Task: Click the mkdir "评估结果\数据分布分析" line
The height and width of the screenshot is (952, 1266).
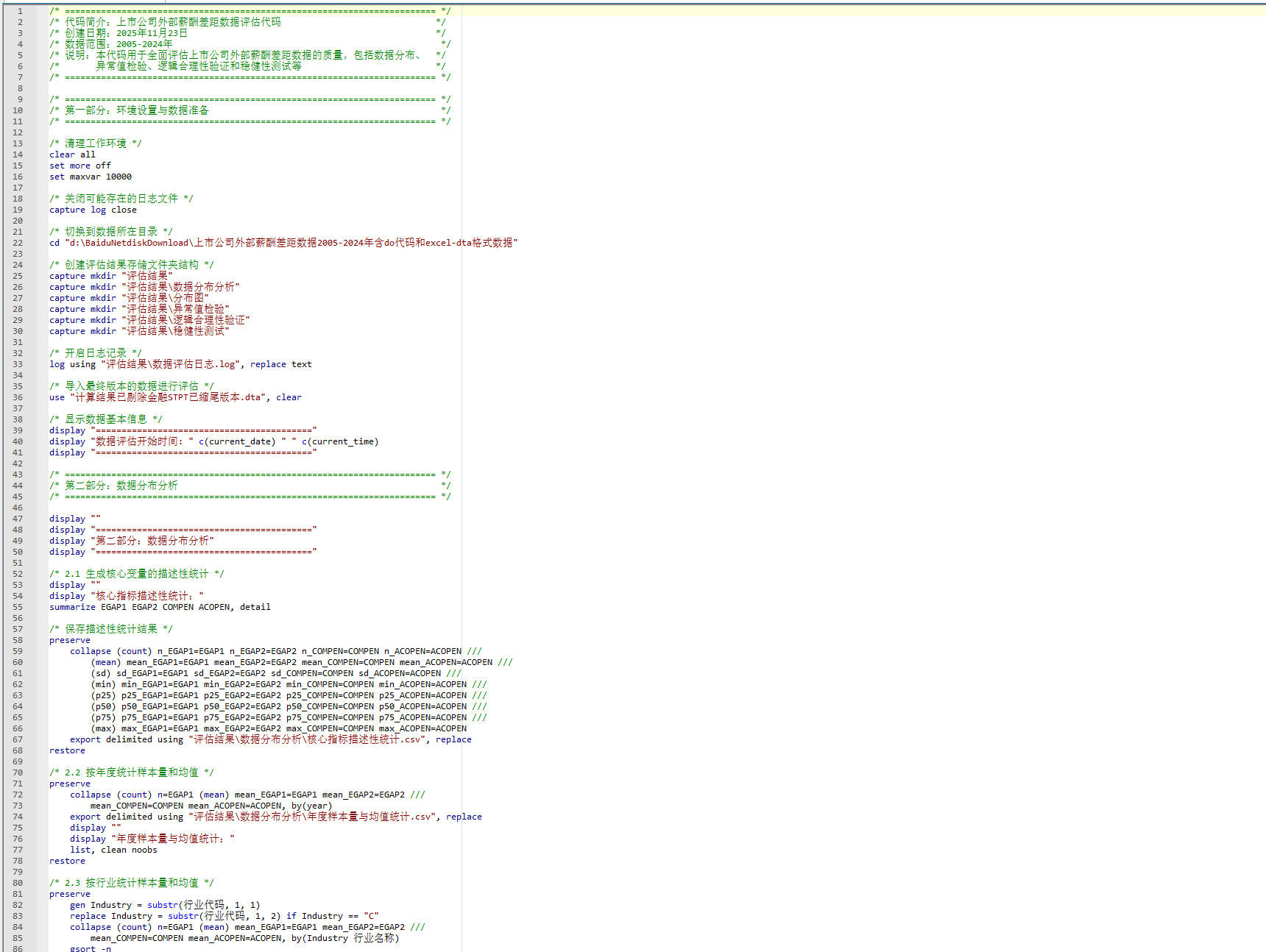Action: click(144, 287)
